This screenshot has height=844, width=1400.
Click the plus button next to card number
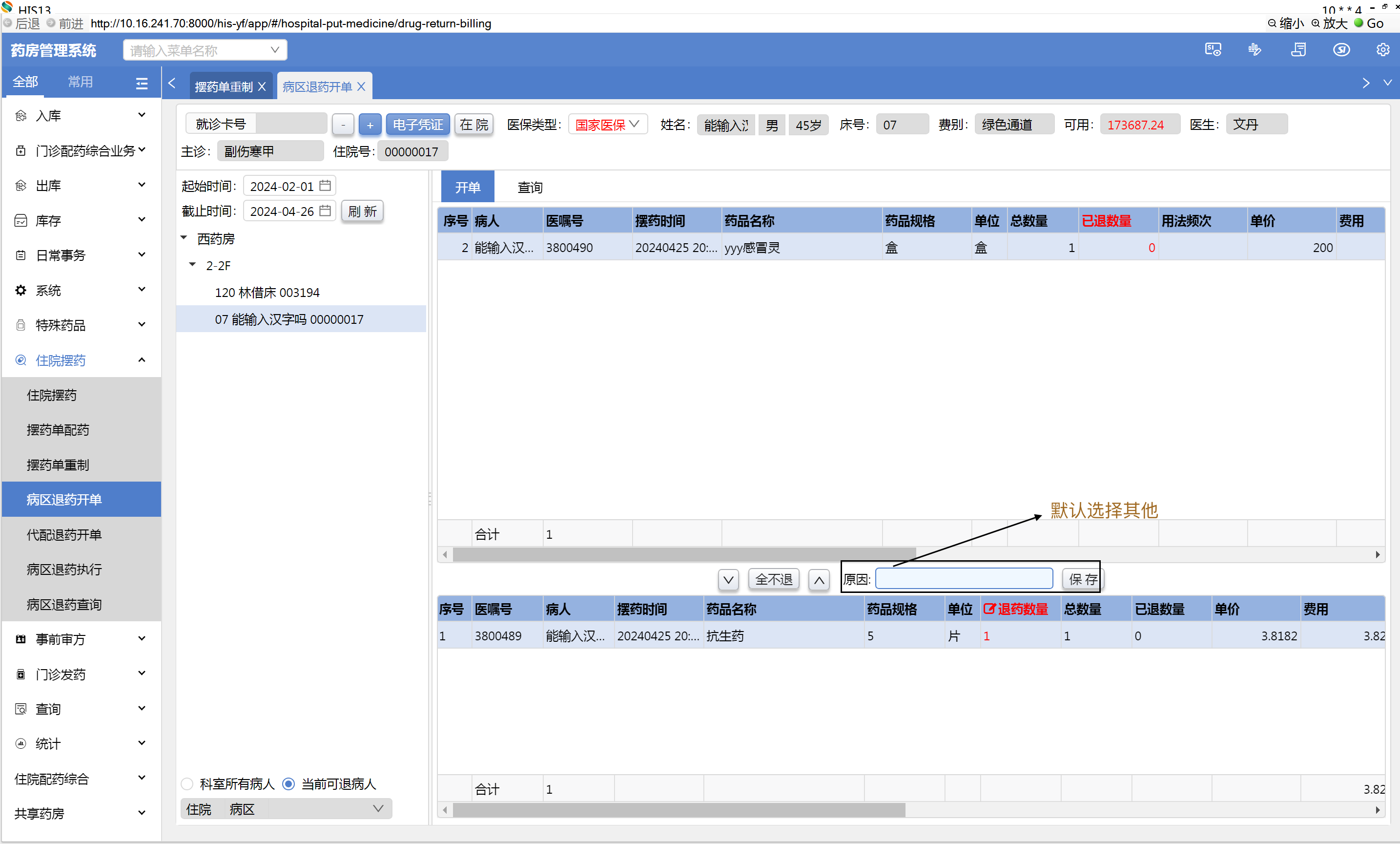coord(370,125)
